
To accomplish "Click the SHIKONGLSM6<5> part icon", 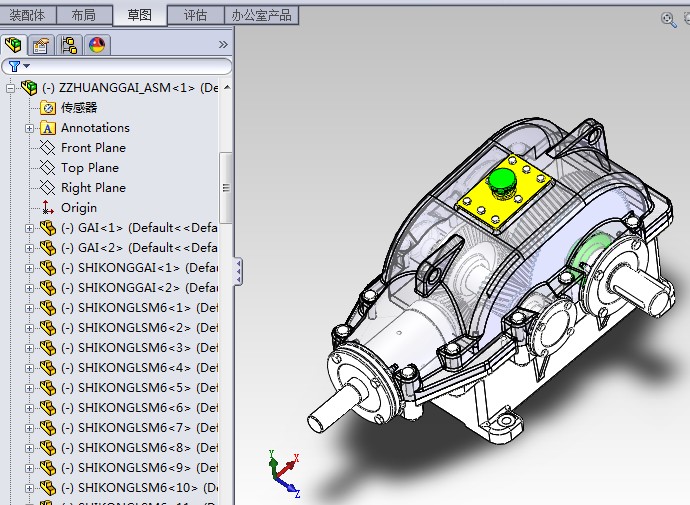I will click(x=48, y=388).
